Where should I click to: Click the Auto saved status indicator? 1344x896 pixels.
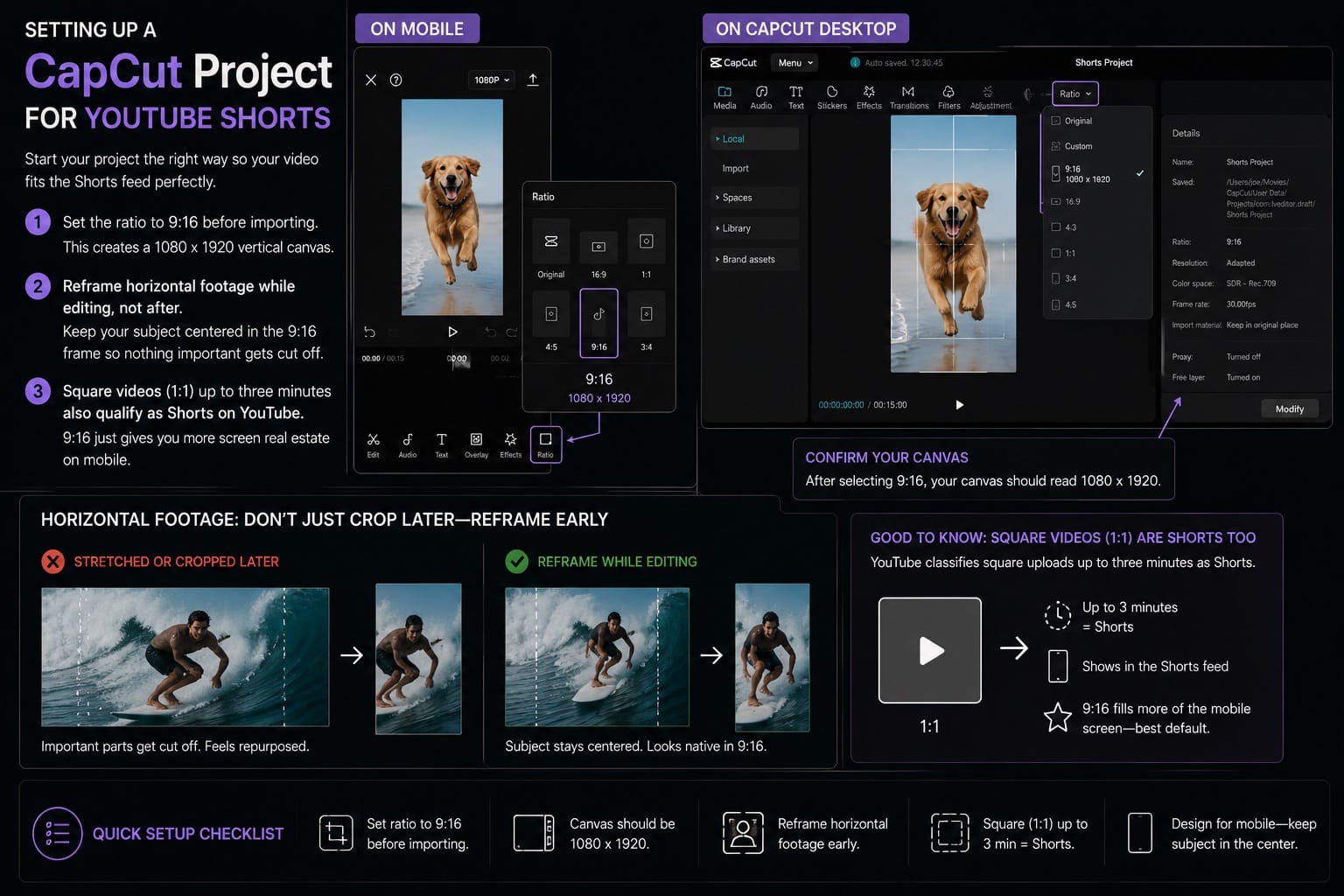coord(897,63)
